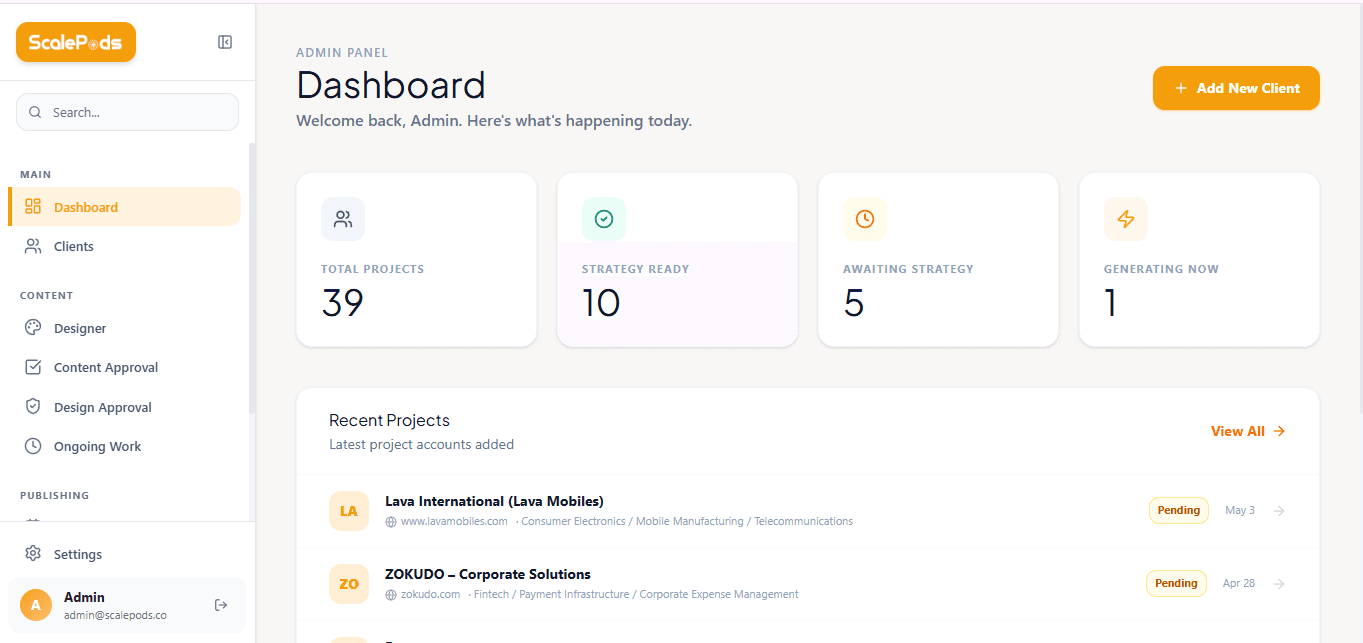Open zokudo.com link
This screenshot has width=1363, height=643.
pyautogui.click(x=431, y=595)
